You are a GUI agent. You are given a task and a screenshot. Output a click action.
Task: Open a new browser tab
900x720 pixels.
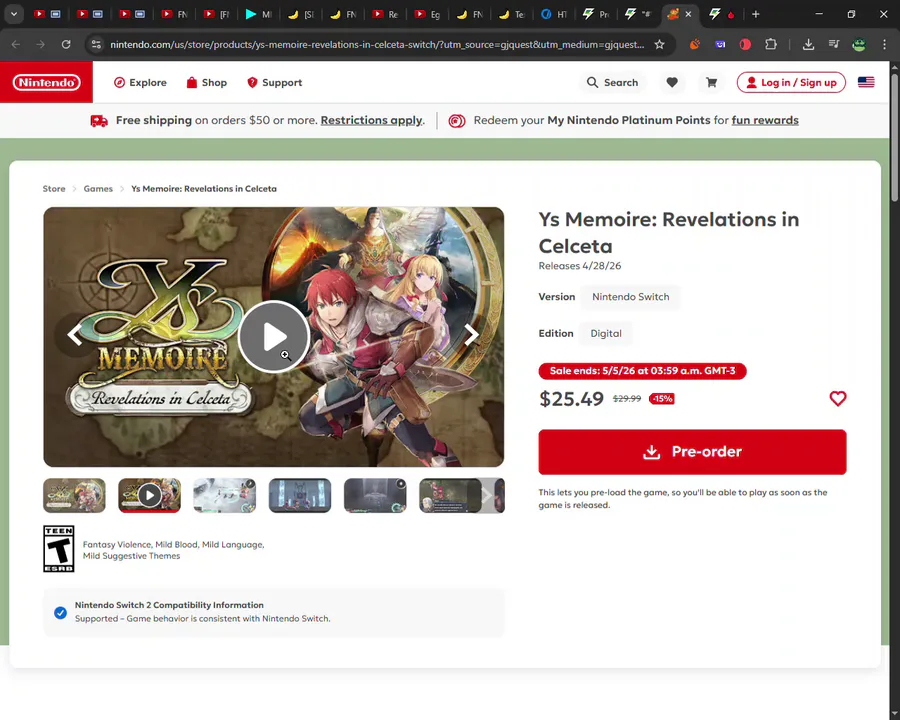tap(755, 14)
